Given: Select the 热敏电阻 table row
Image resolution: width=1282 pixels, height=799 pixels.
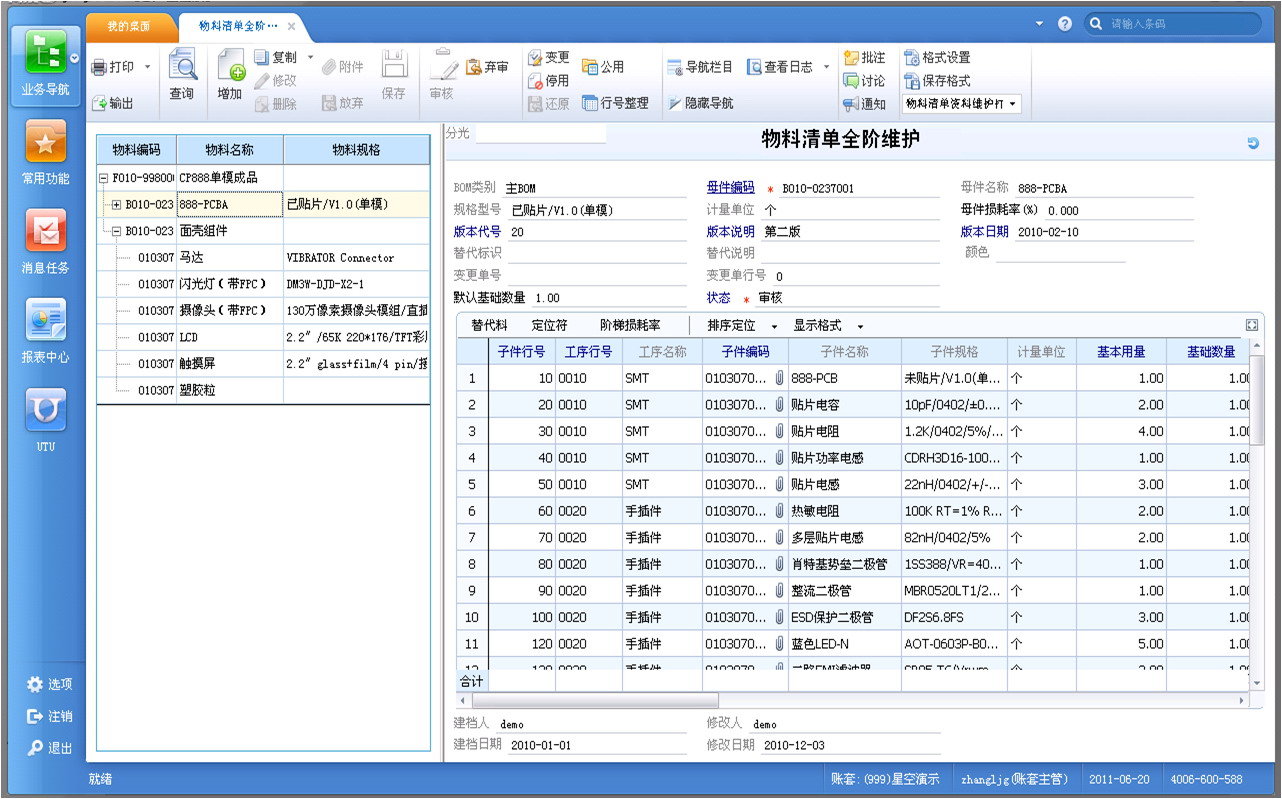Looking at the screenshot, I should tap(854, 511).
